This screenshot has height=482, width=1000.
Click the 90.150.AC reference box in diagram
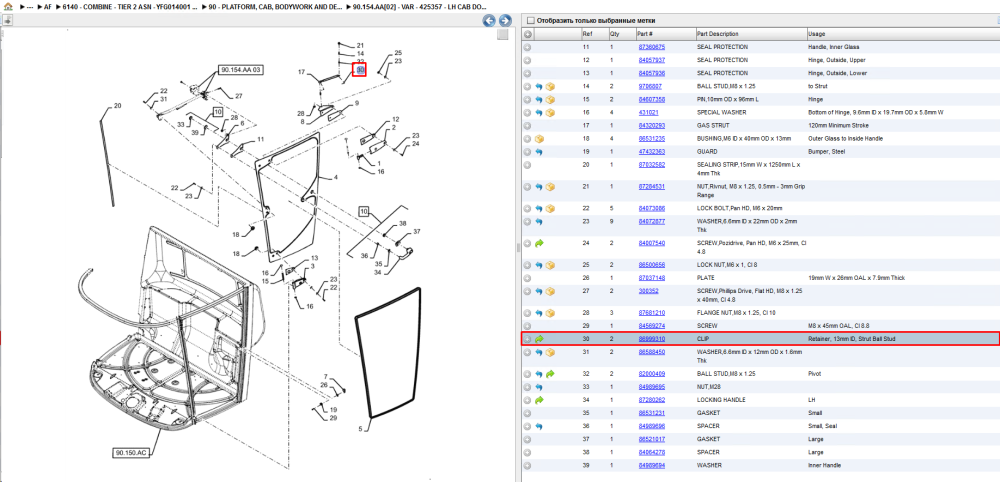click(x=131, y=453)
